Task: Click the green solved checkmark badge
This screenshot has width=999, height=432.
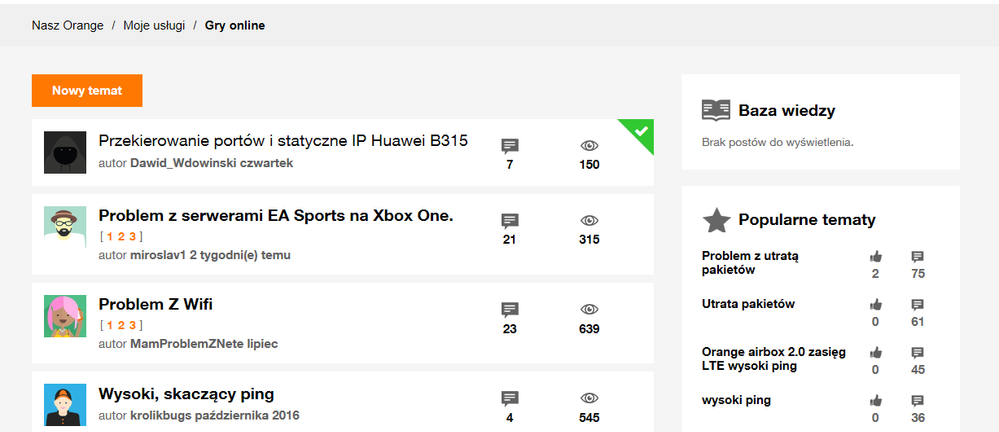Action: (x=641, y=131)
